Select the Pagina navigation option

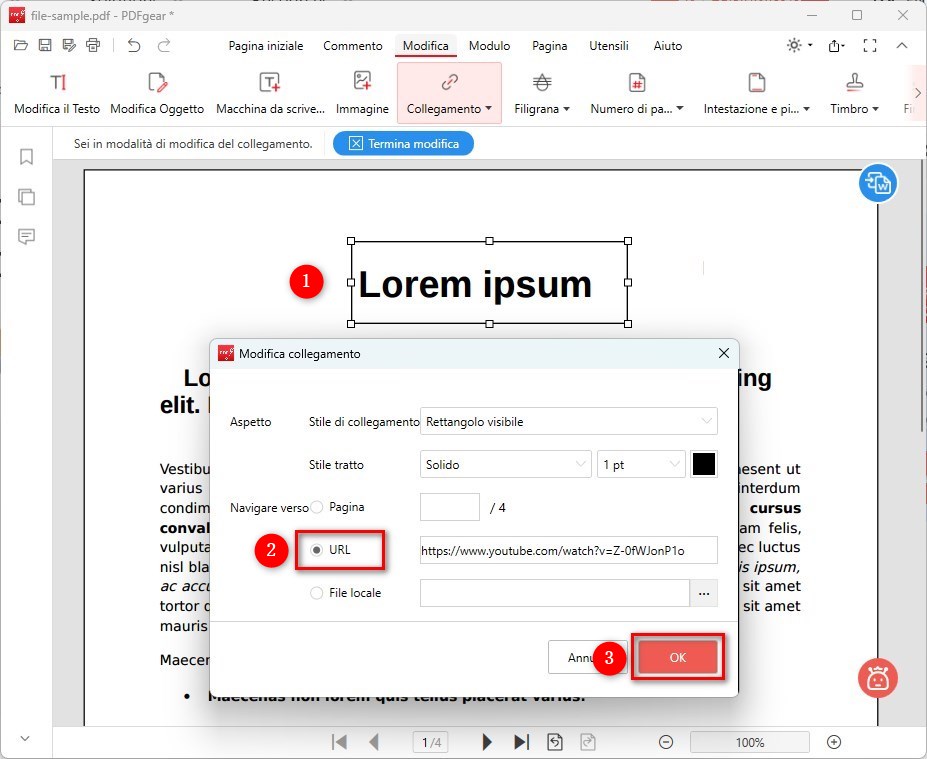click(x=316, y=507)
